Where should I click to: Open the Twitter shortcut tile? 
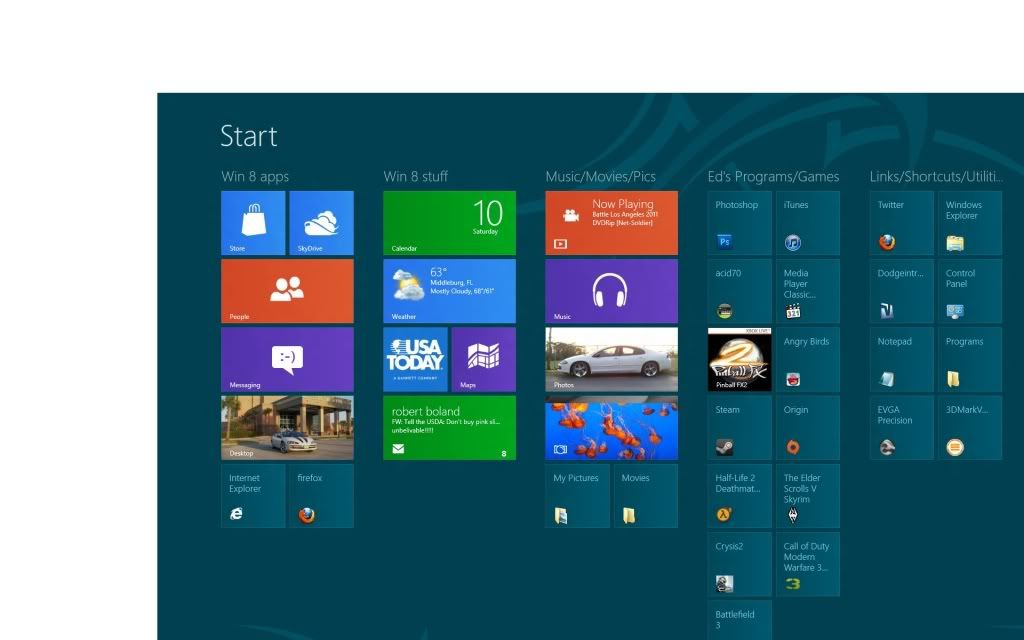[x=902, y=223]
